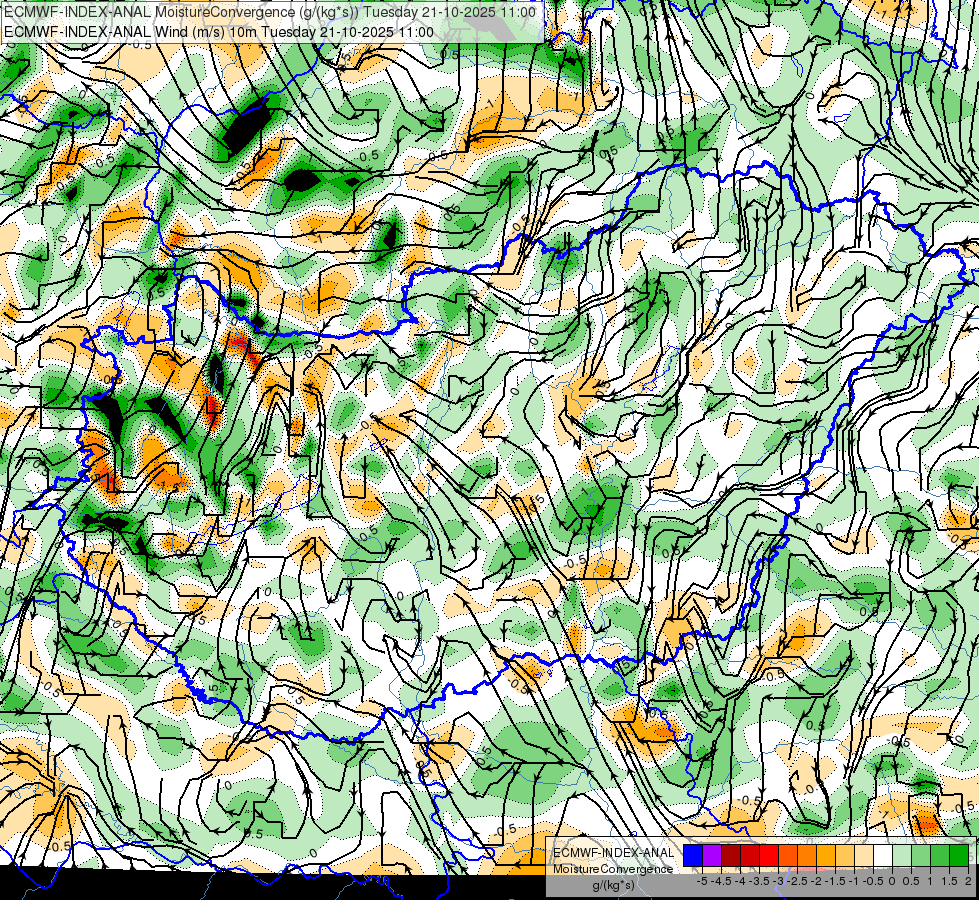Viewport: 979px width, 900px height.
Task: Click the -4.5 tick label on legend
Action: click(721, 881)
